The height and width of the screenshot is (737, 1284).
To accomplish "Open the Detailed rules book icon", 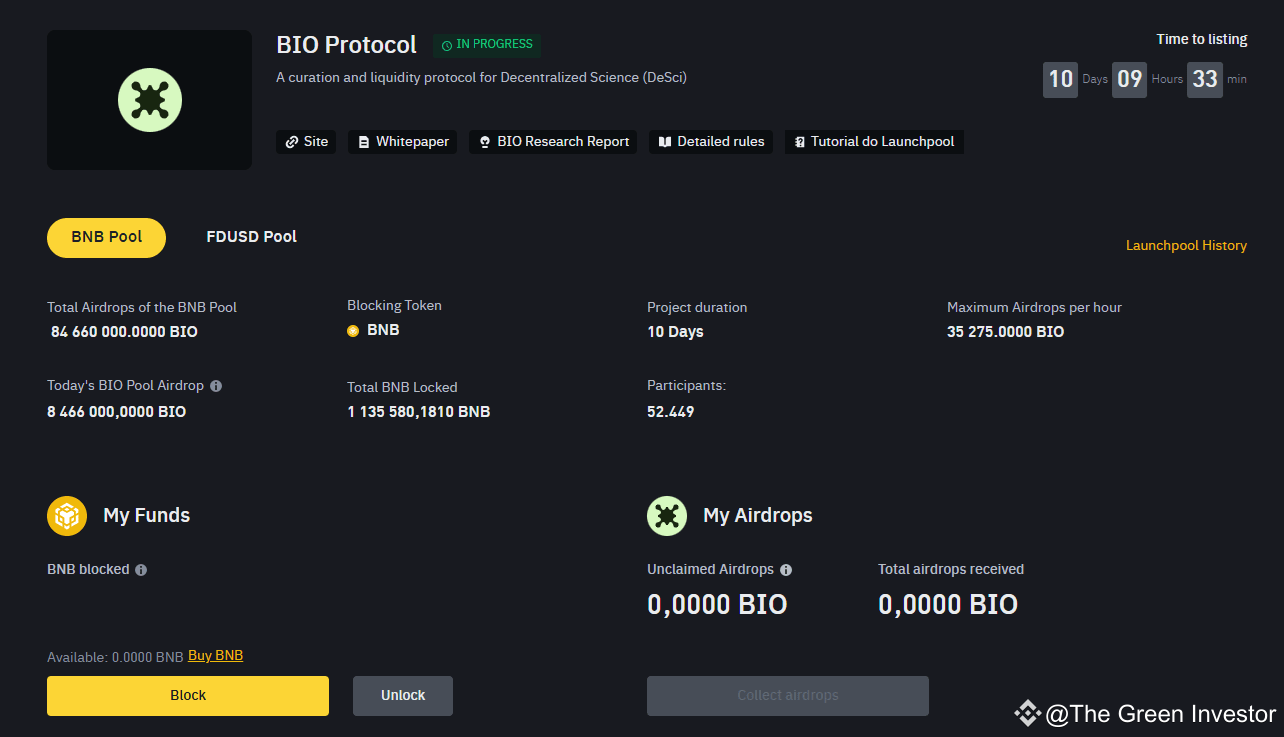I will (x=665, y=142).
